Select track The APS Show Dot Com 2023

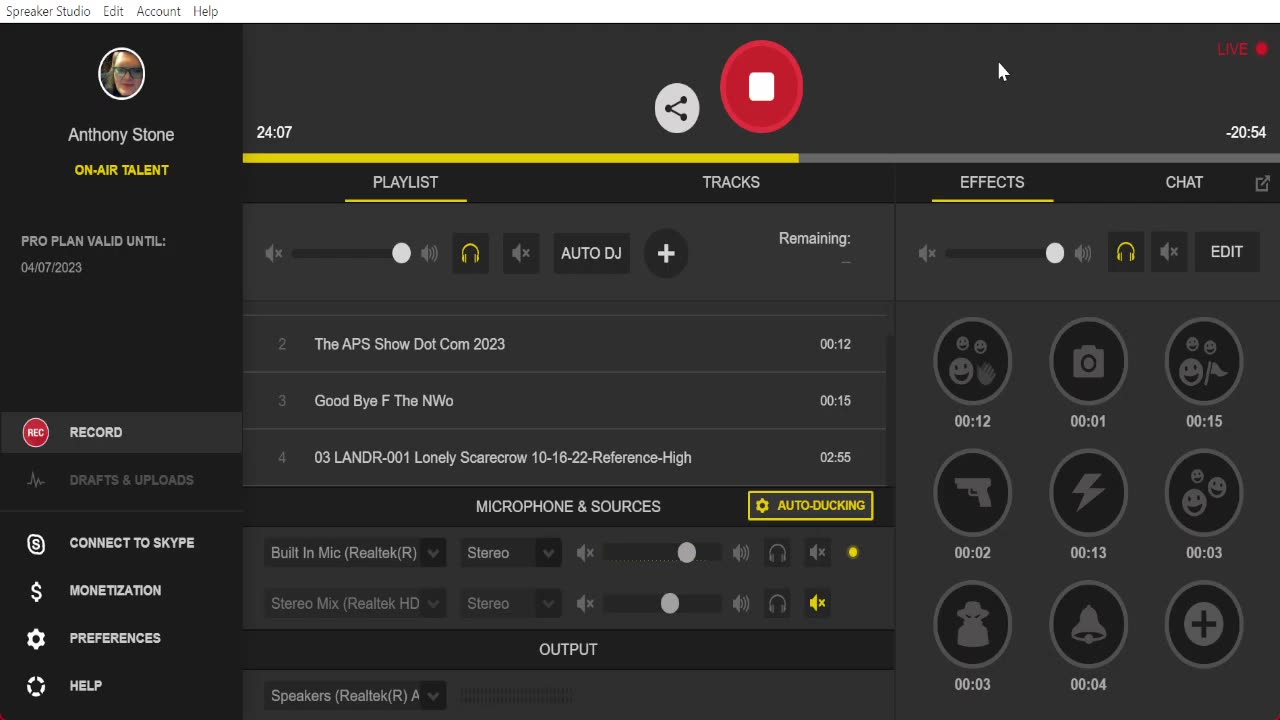(565, 344)
